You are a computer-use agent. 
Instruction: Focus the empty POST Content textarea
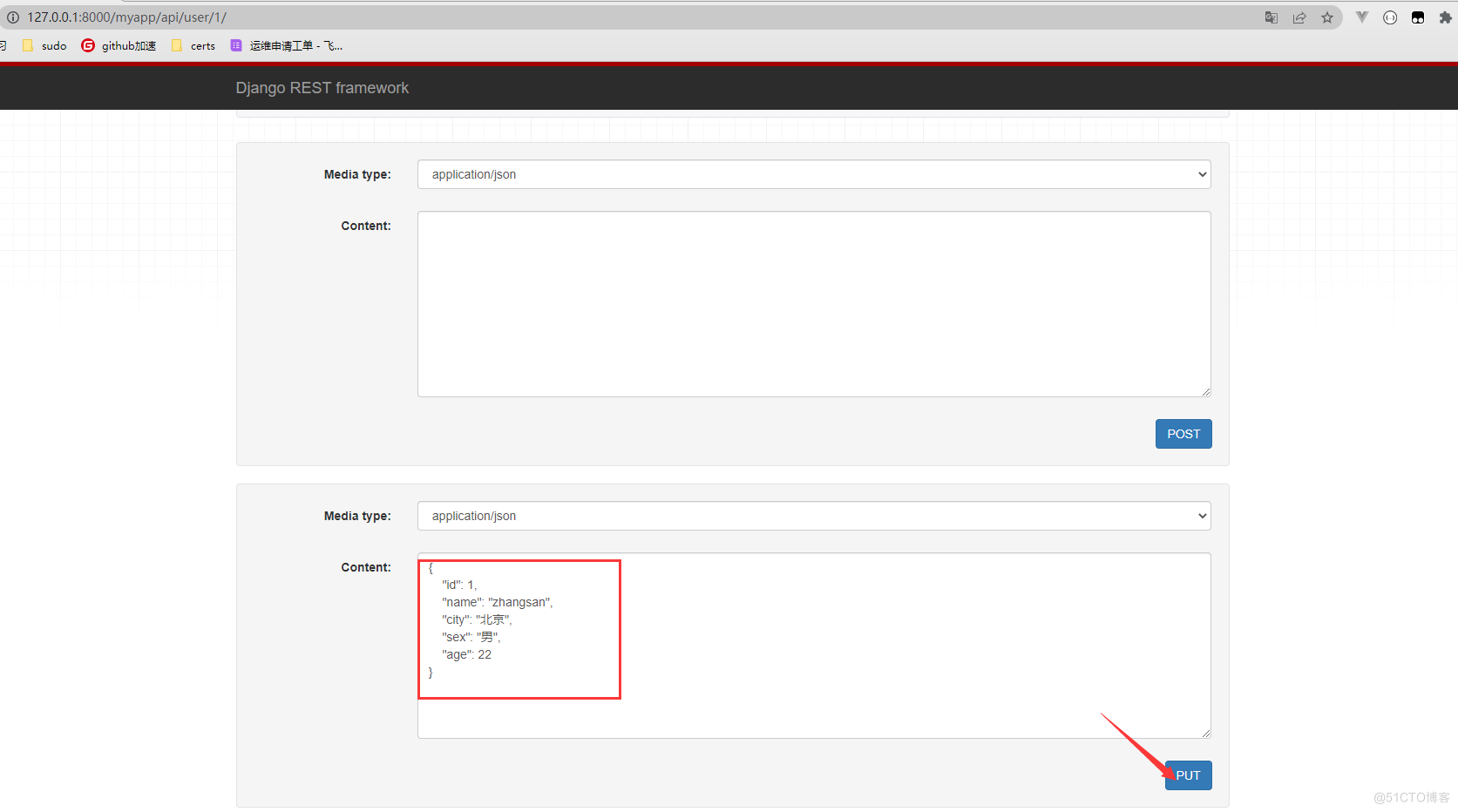click(814, 304)
